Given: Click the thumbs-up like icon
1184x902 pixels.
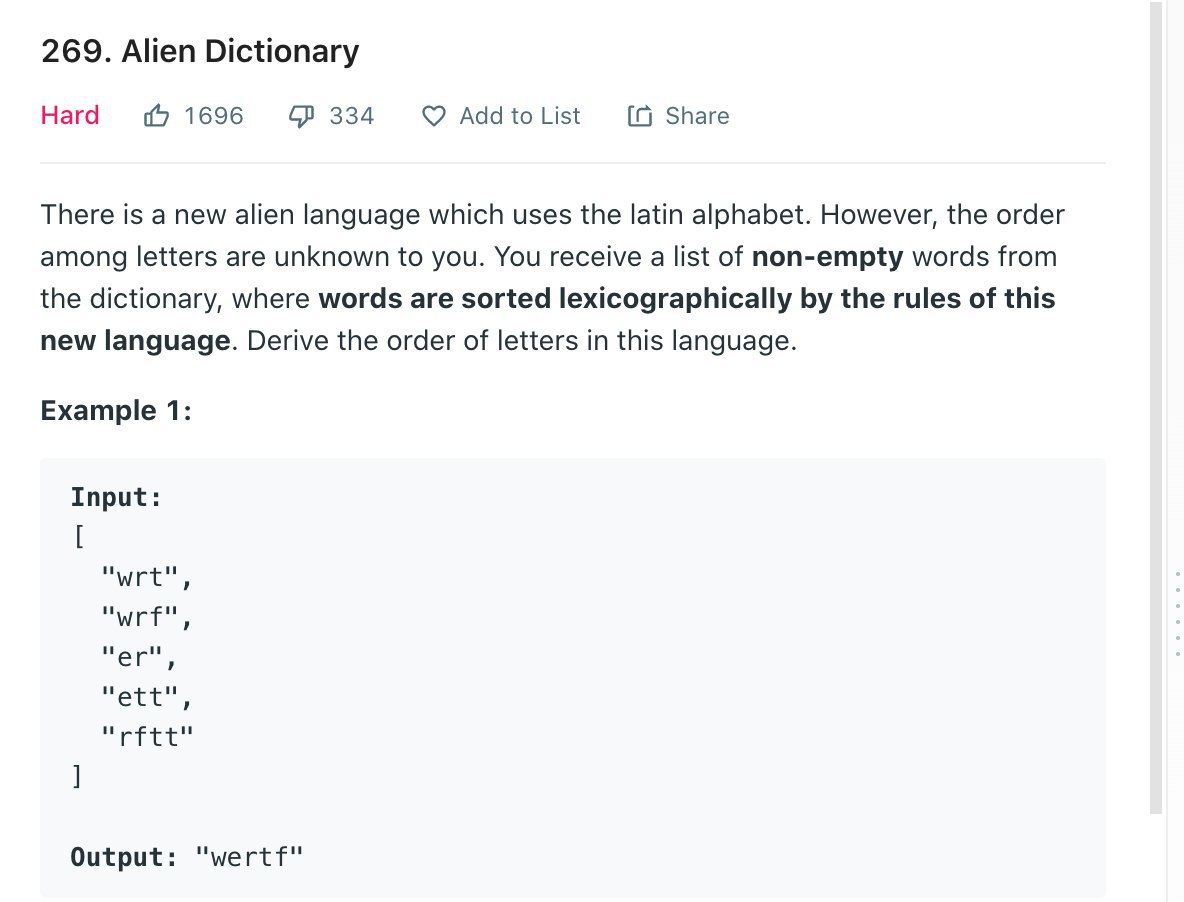Looking at the screenshot, I should pos(156,116).
